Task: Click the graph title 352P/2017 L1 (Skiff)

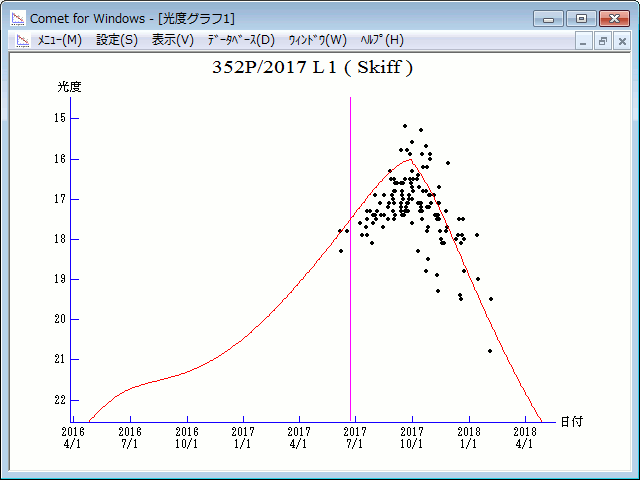Action: tap(312, 68)
